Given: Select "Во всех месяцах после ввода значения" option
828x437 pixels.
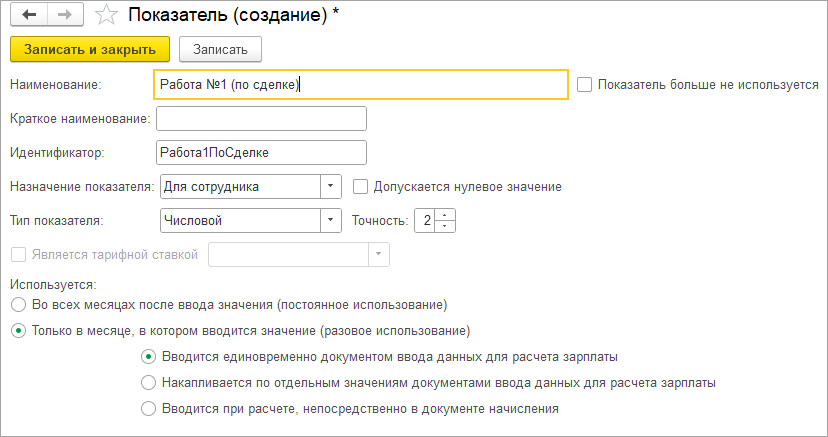Looking at the screenshot, I should (x=17, y=303).
